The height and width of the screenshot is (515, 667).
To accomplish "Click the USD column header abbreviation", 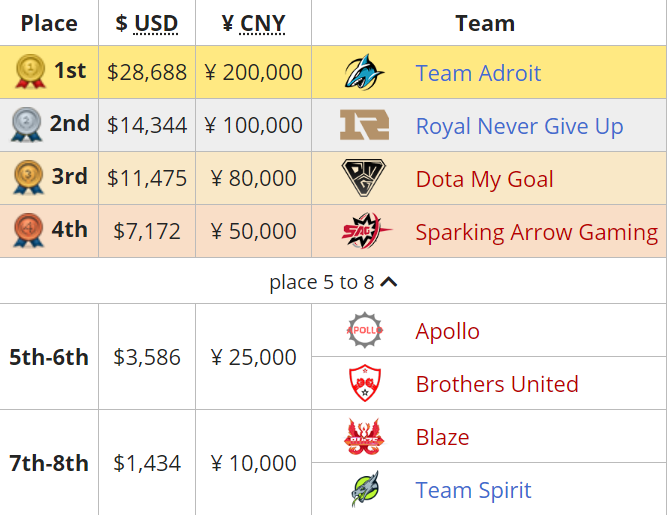I will [156, 23].
